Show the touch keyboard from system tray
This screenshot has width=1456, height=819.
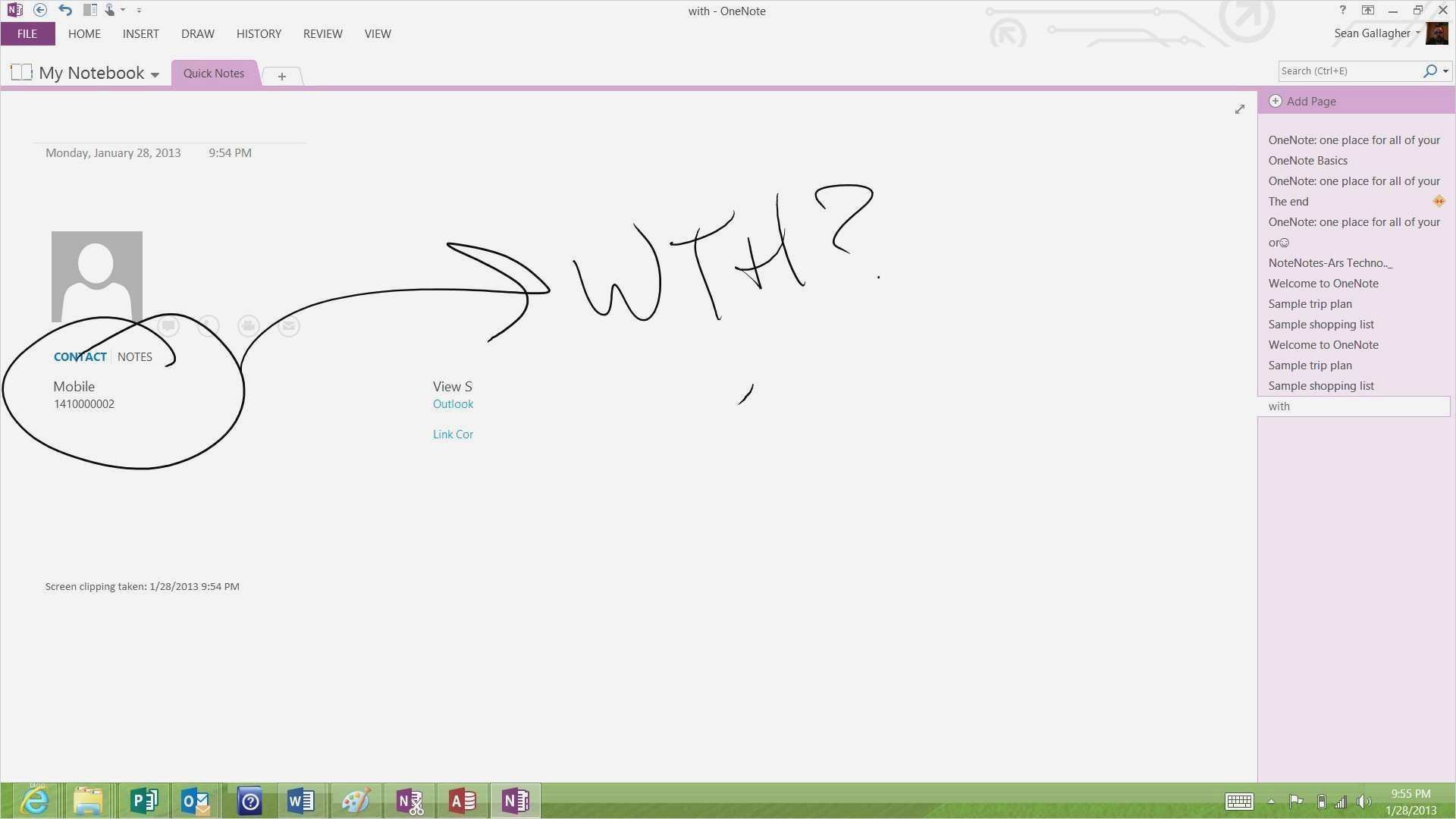point(1238,802)
